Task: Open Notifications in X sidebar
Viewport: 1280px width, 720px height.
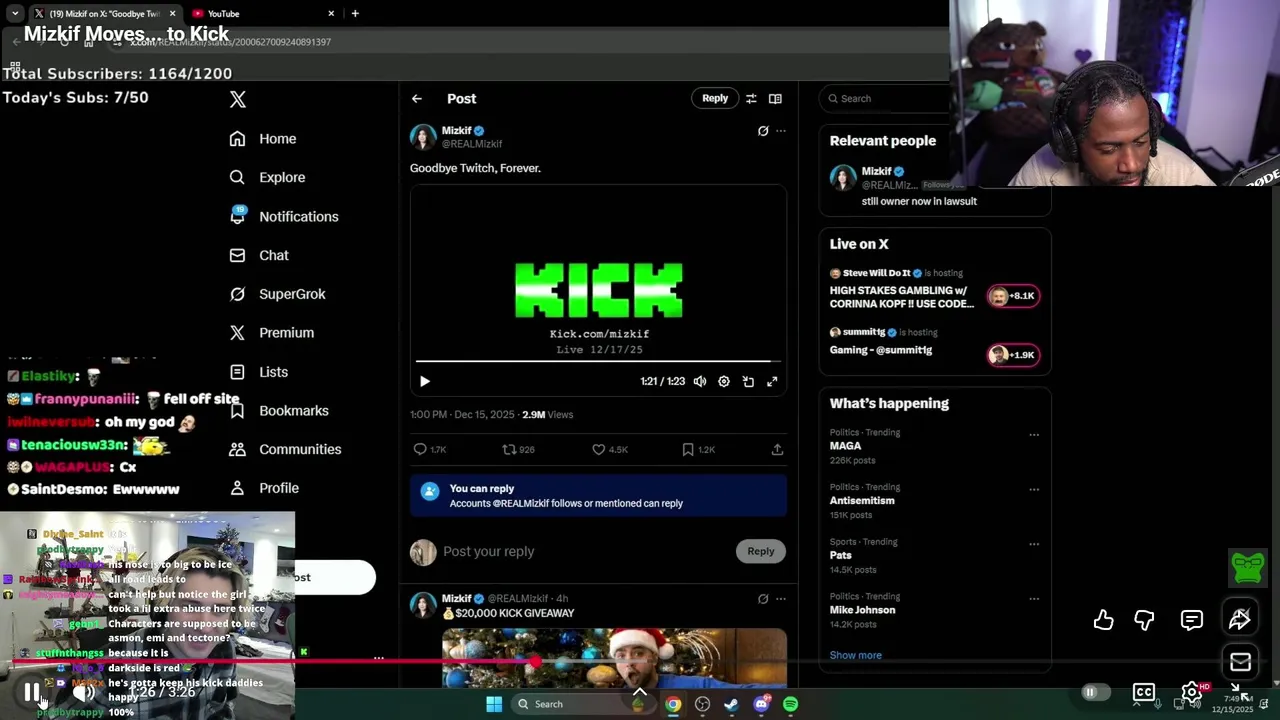Action: pos(284,216)
